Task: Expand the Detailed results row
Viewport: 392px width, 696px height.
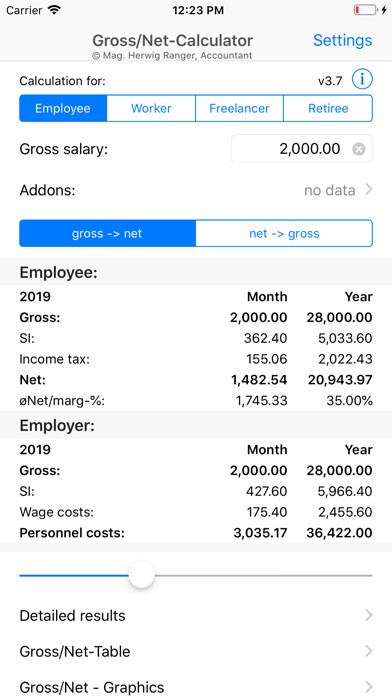Action: pos(196,616)
